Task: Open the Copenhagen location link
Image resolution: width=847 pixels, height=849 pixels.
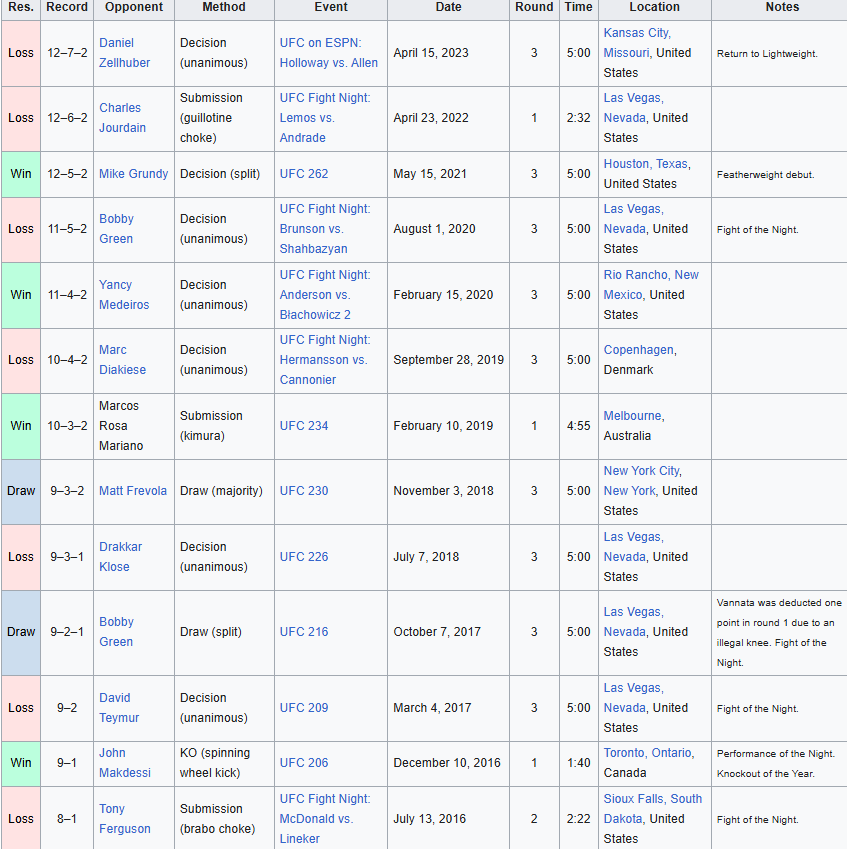Action: pos(638,350)
